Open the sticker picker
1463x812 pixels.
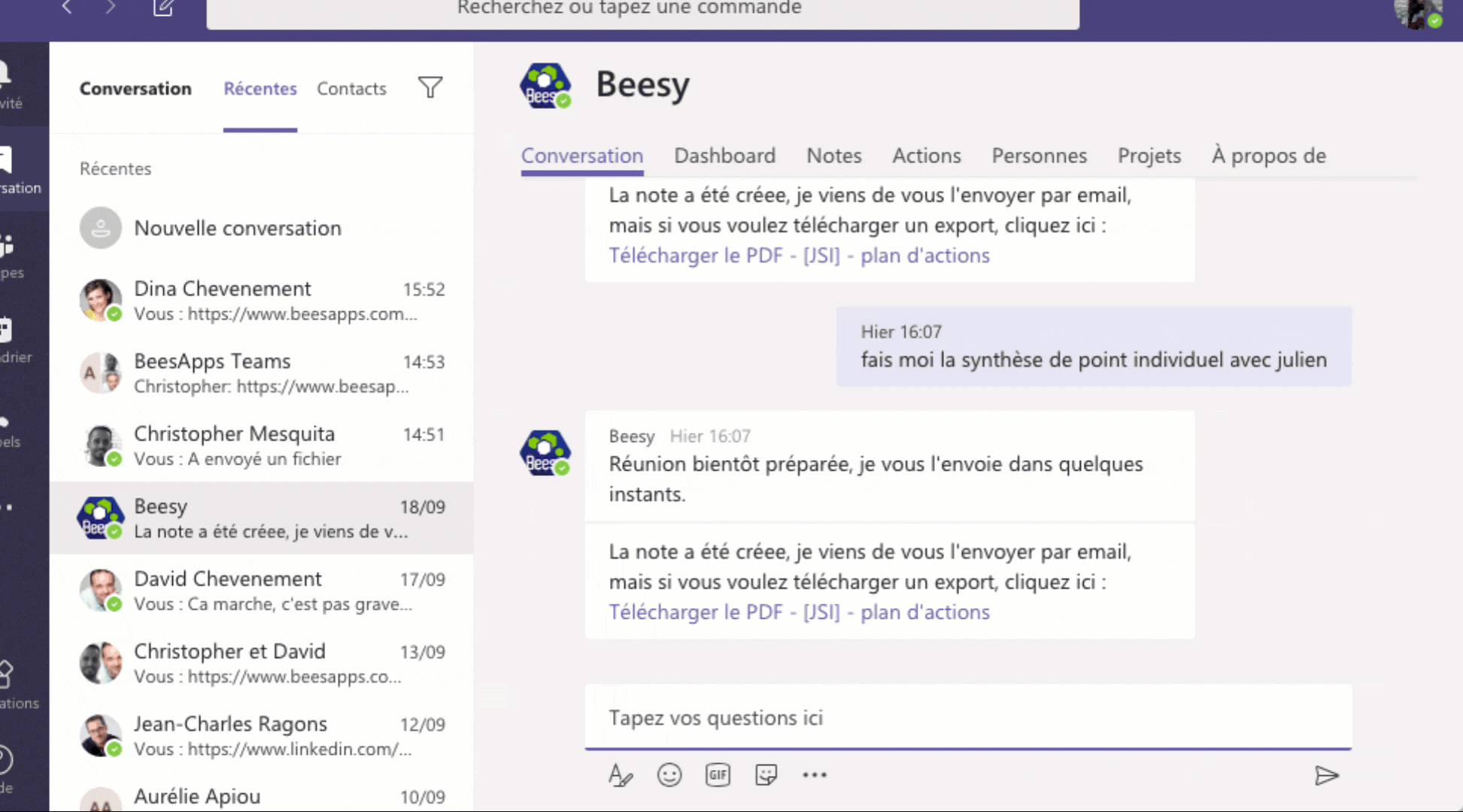(x=766, y=775)
